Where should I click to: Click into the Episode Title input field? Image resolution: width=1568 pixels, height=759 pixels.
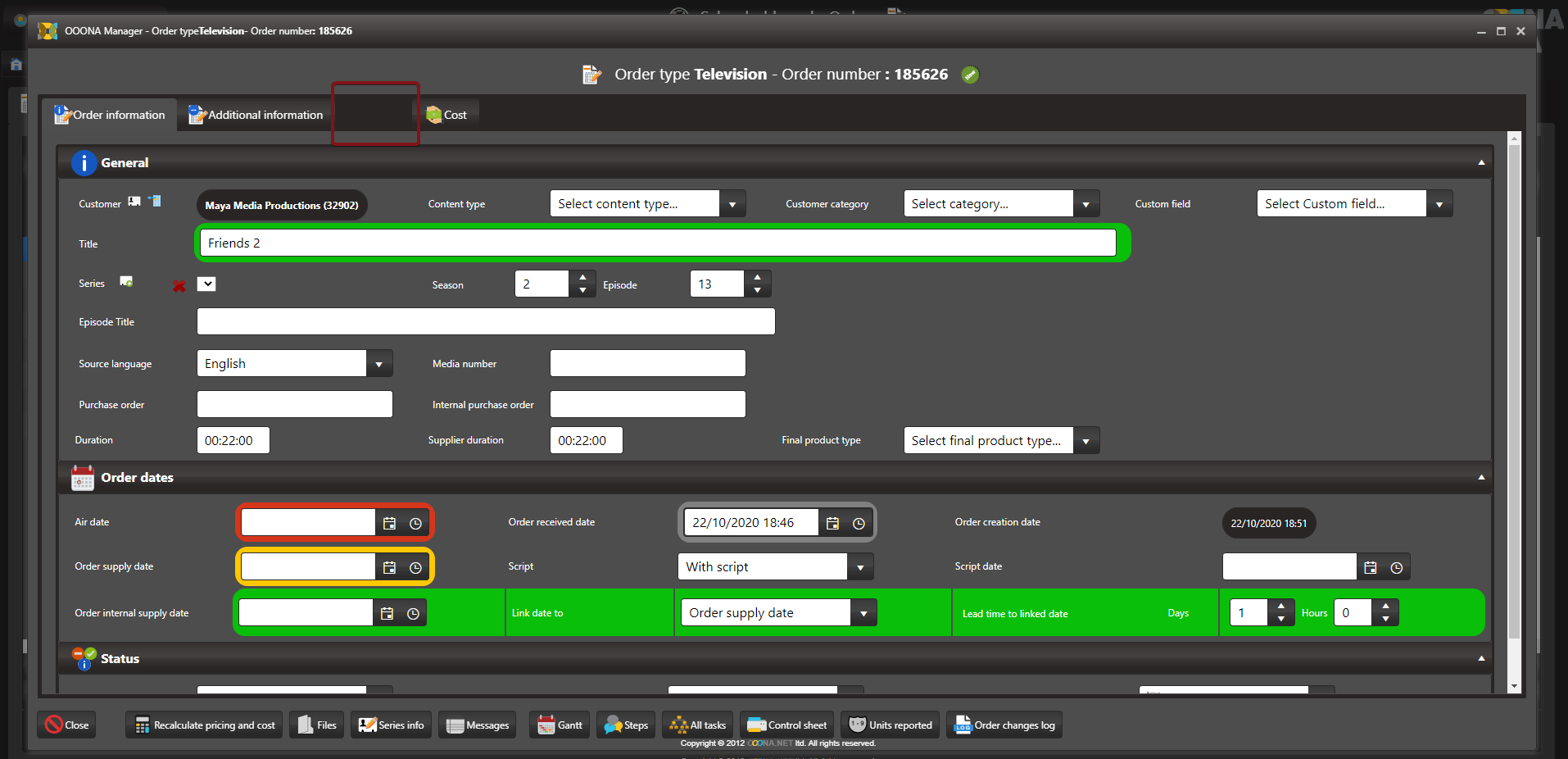tap(486, 321)
